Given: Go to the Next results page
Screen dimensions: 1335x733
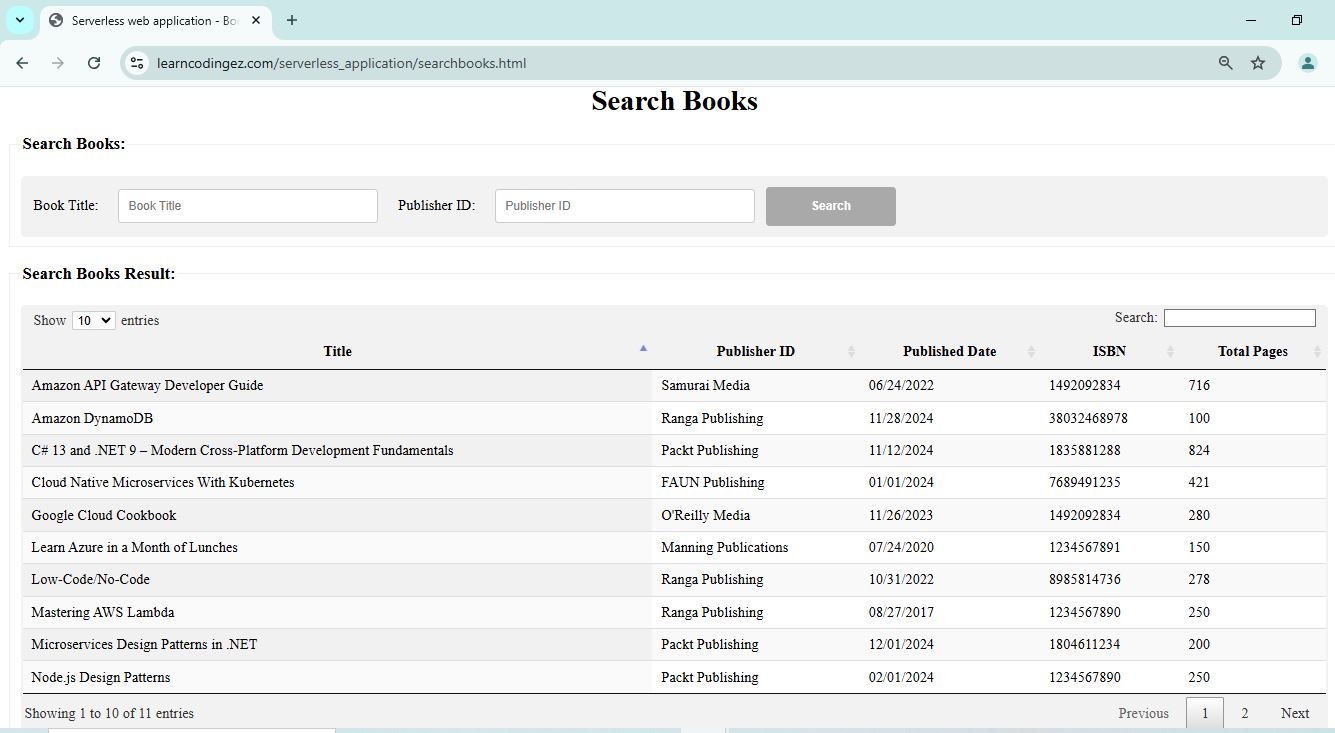Looking at the screenshot, I should (x=1295, y=713).
